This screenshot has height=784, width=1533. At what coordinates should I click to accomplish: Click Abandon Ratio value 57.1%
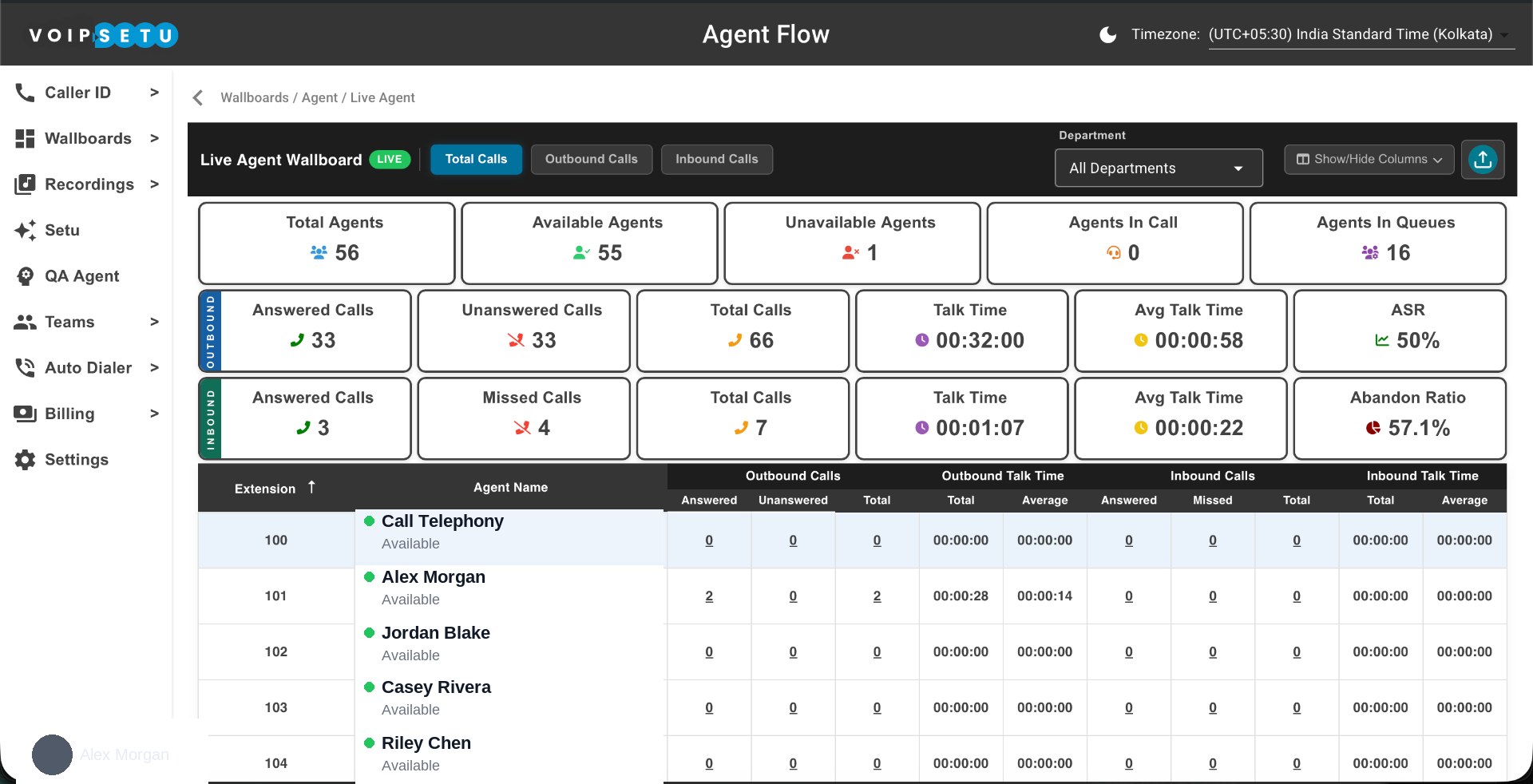(1419, 428)
